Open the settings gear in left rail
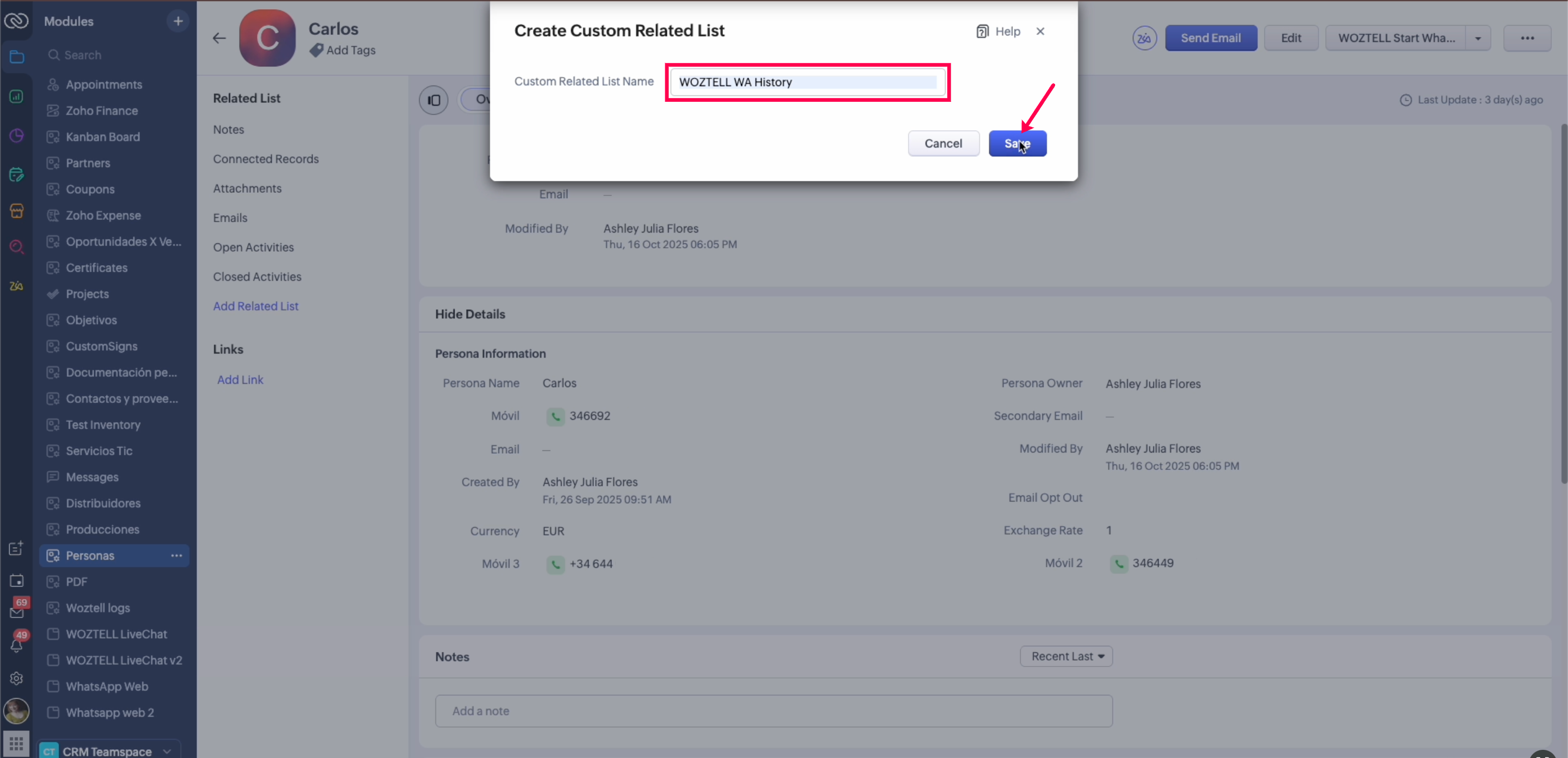This screenshot has width=1568, height=758. (16, 678)
